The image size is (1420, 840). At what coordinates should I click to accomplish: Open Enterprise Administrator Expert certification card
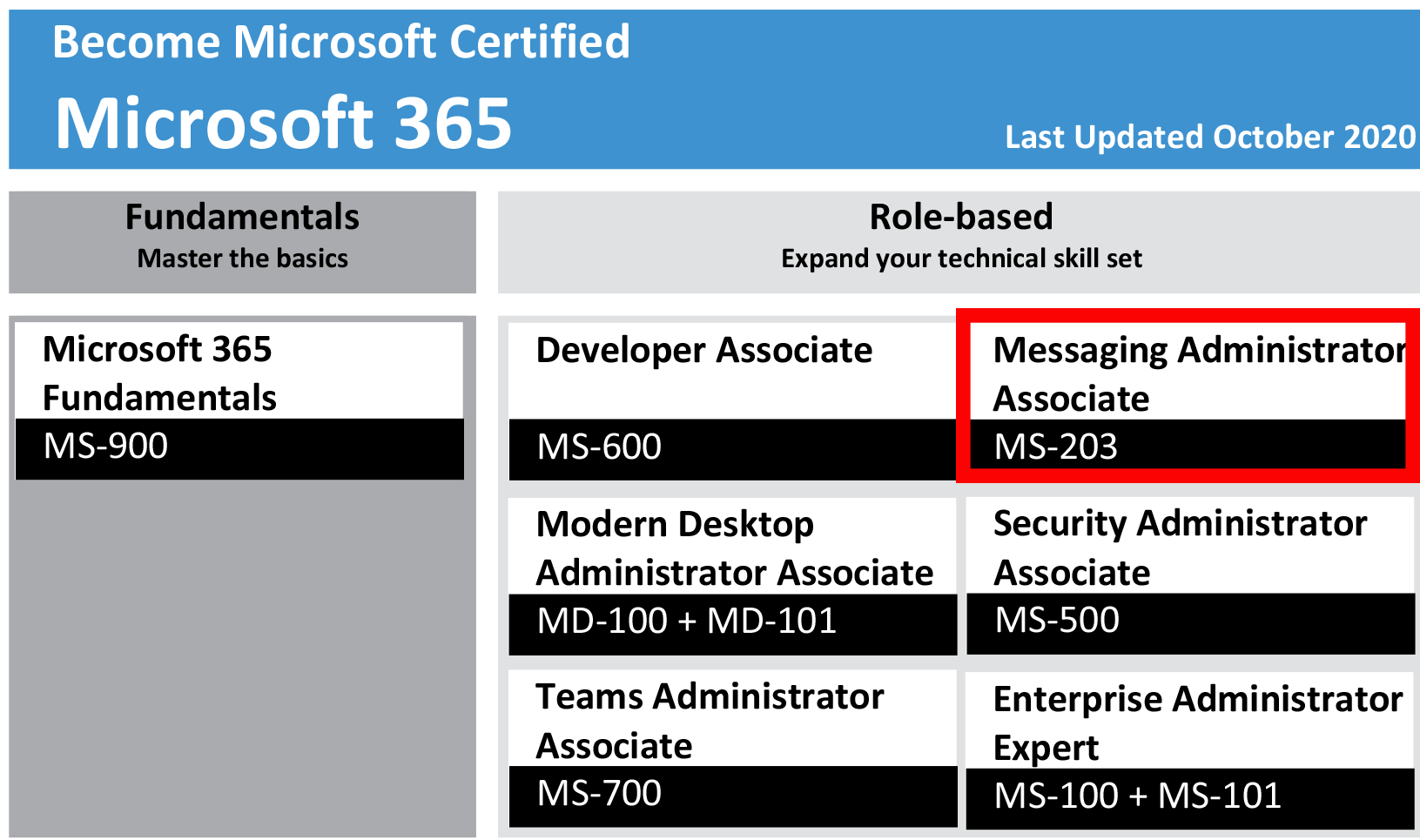(1190, 749)
